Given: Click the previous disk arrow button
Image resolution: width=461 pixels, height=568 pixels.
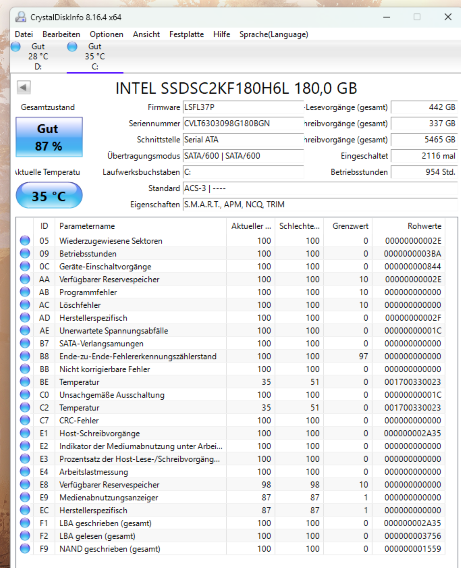Looking at the screenshot, I should click(24, 87).
